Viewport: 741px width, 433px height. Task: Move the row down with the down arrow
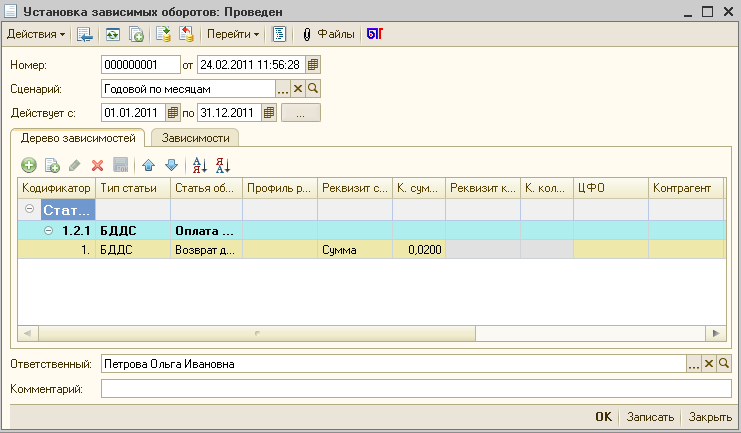click(x=171, y=165)
